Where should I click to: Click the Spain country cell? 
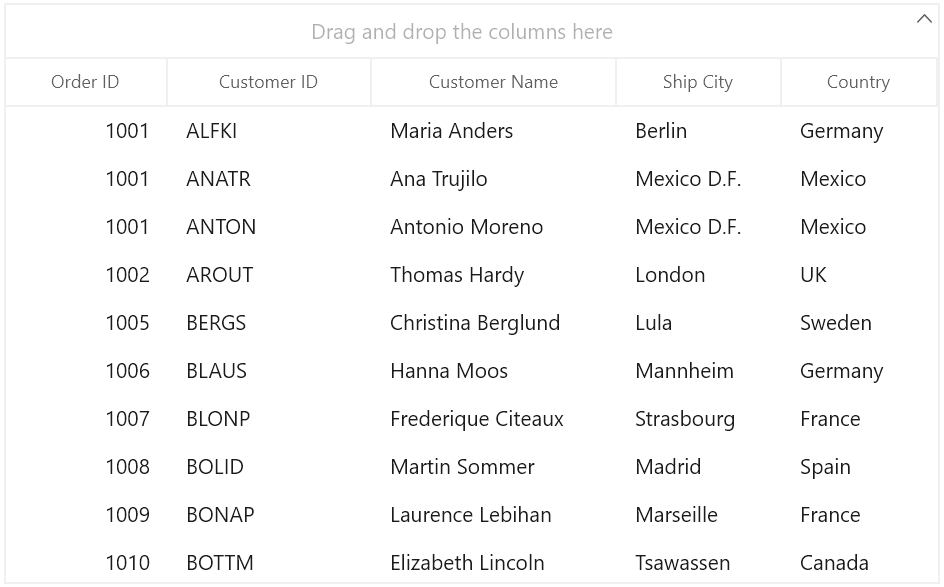(859, 467)
